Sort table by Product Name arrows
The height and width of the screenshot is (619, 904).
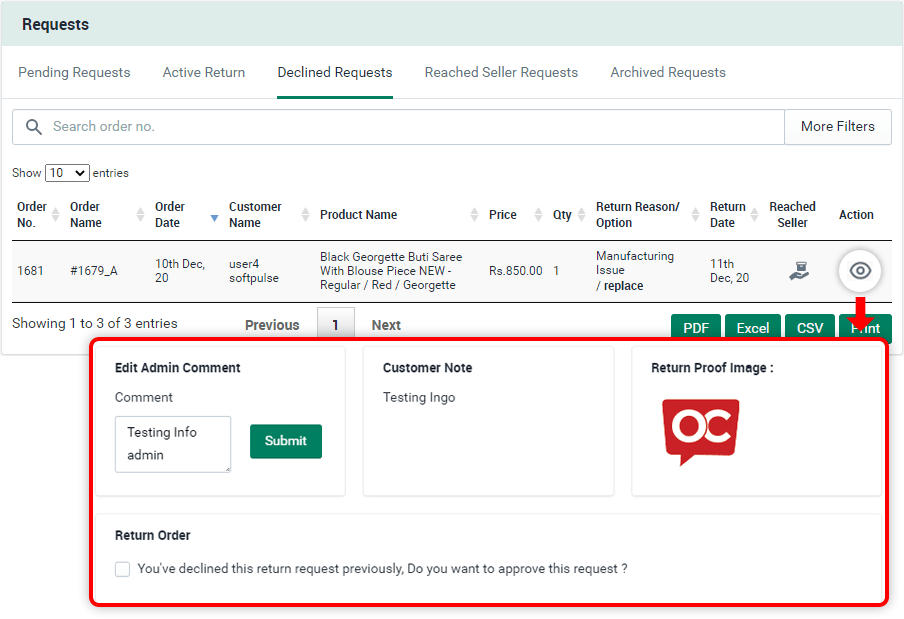(474, 215)
